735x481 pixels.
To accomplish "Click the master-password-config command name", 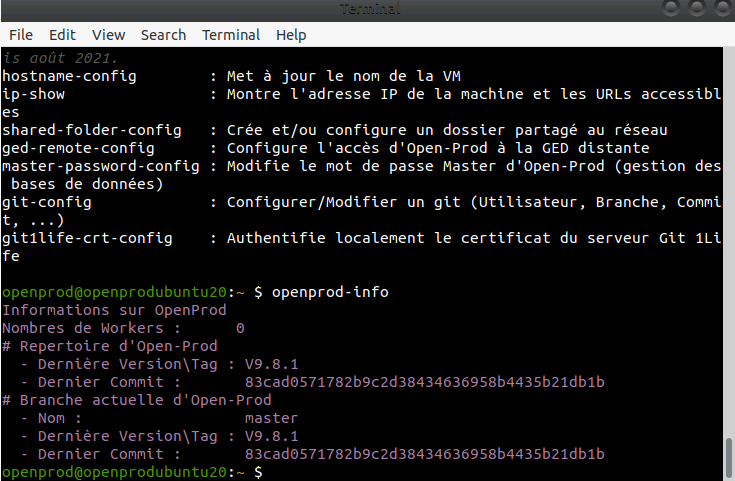I will (100, 166).
